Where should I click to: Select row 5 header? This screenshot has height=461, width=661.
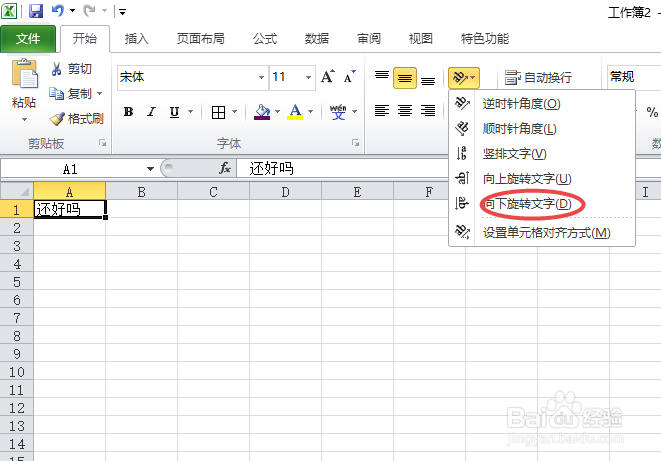pyautogui.click(x=17, y=281)
